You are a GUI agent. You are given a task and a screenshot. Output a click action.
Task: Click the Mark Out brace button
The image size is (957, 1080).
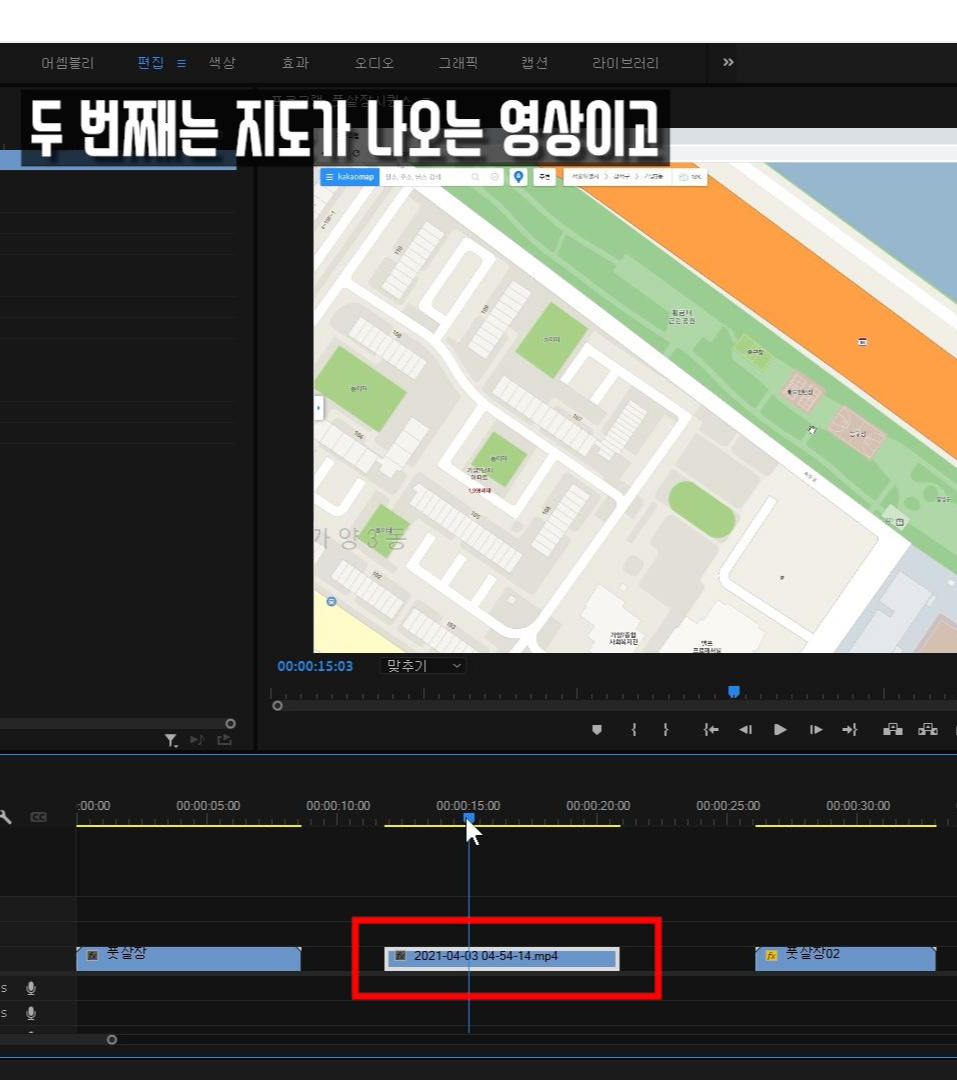click(666, 729)
